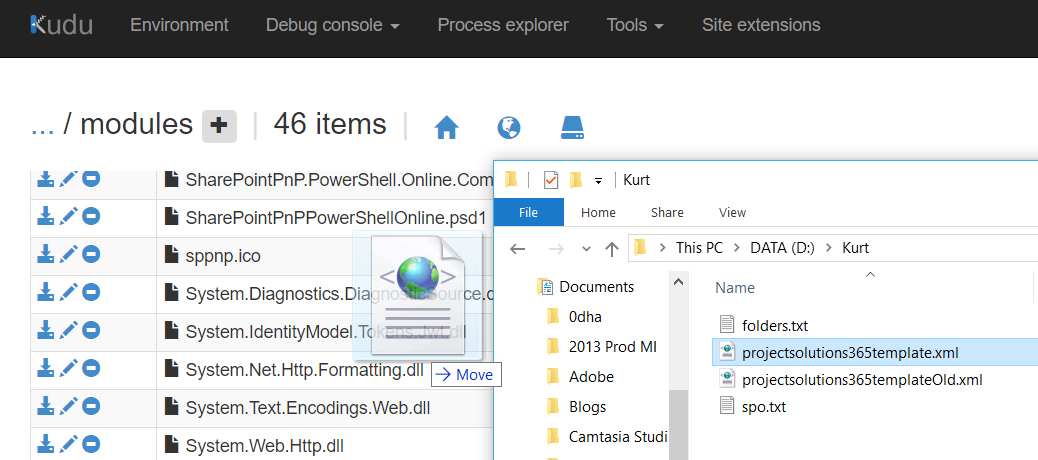Switch to Share ribbon tab in Explorer

tap(667, 212)
